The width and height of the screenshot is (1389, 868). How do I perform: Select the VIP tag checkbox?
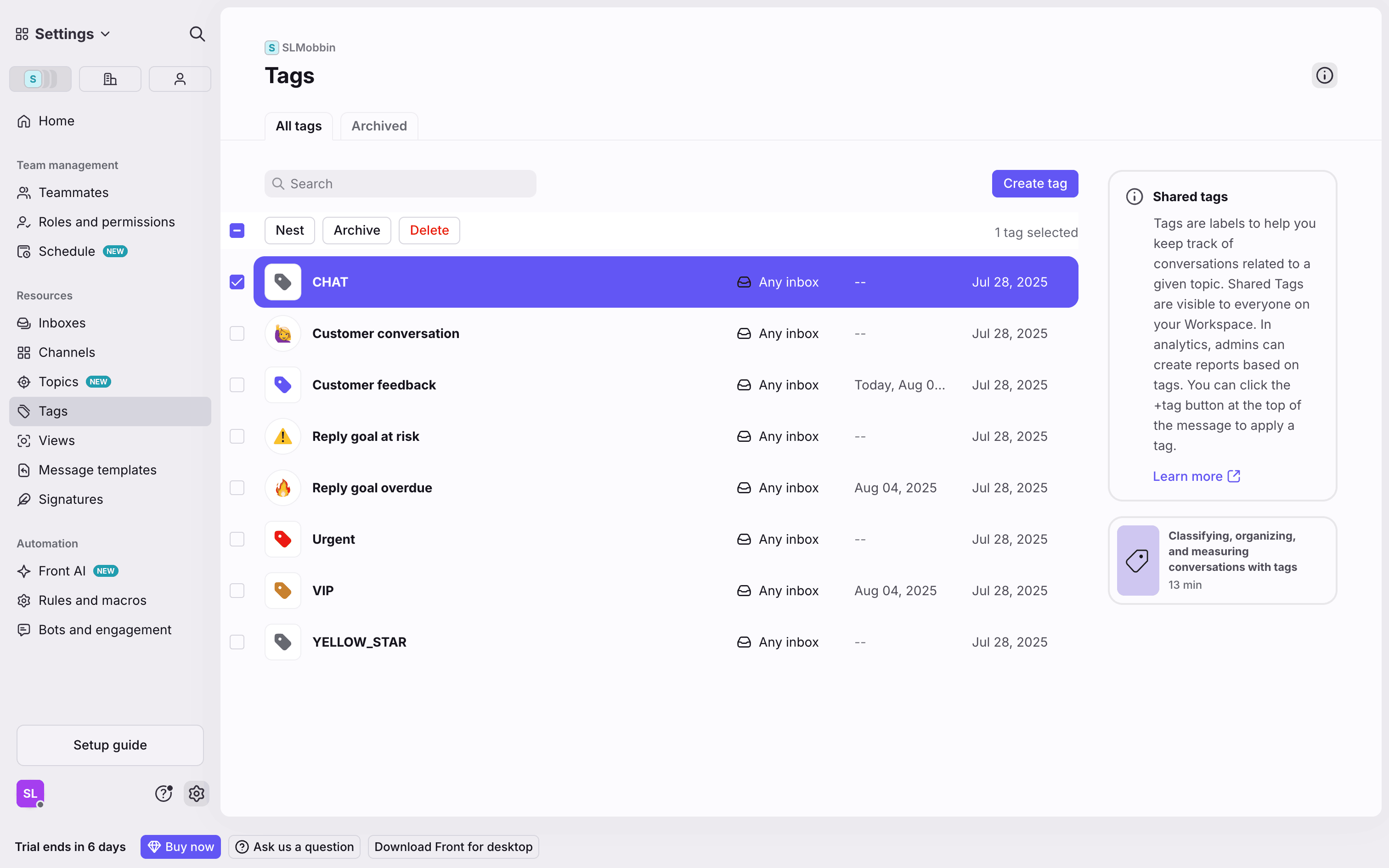(237, 591)
